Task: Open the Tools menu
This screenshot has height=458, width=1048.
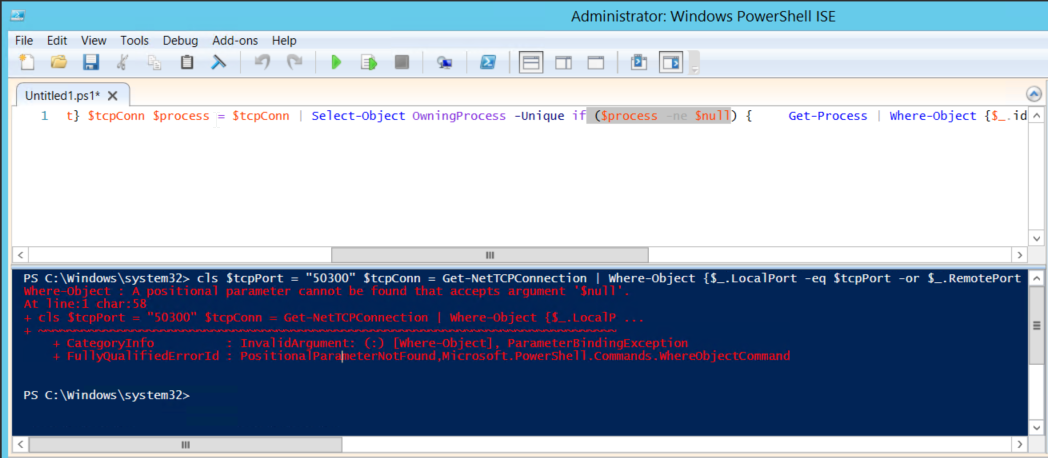Action: 134,40
